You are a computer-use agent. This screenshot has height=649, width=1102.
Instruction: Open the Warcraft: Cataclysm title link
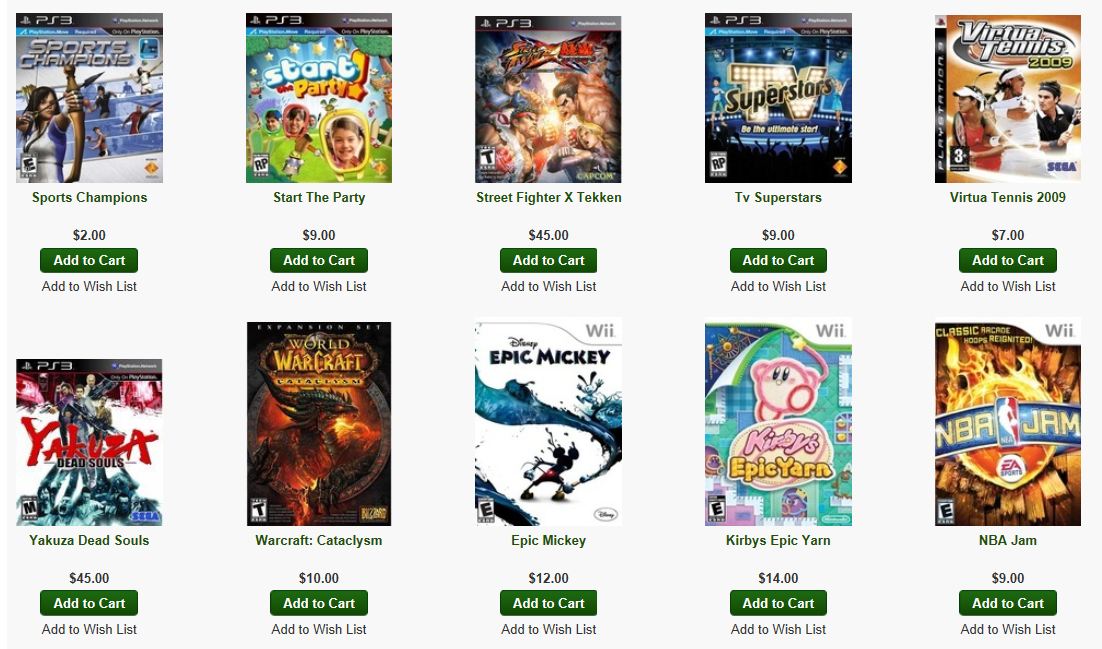click(319, 540)
